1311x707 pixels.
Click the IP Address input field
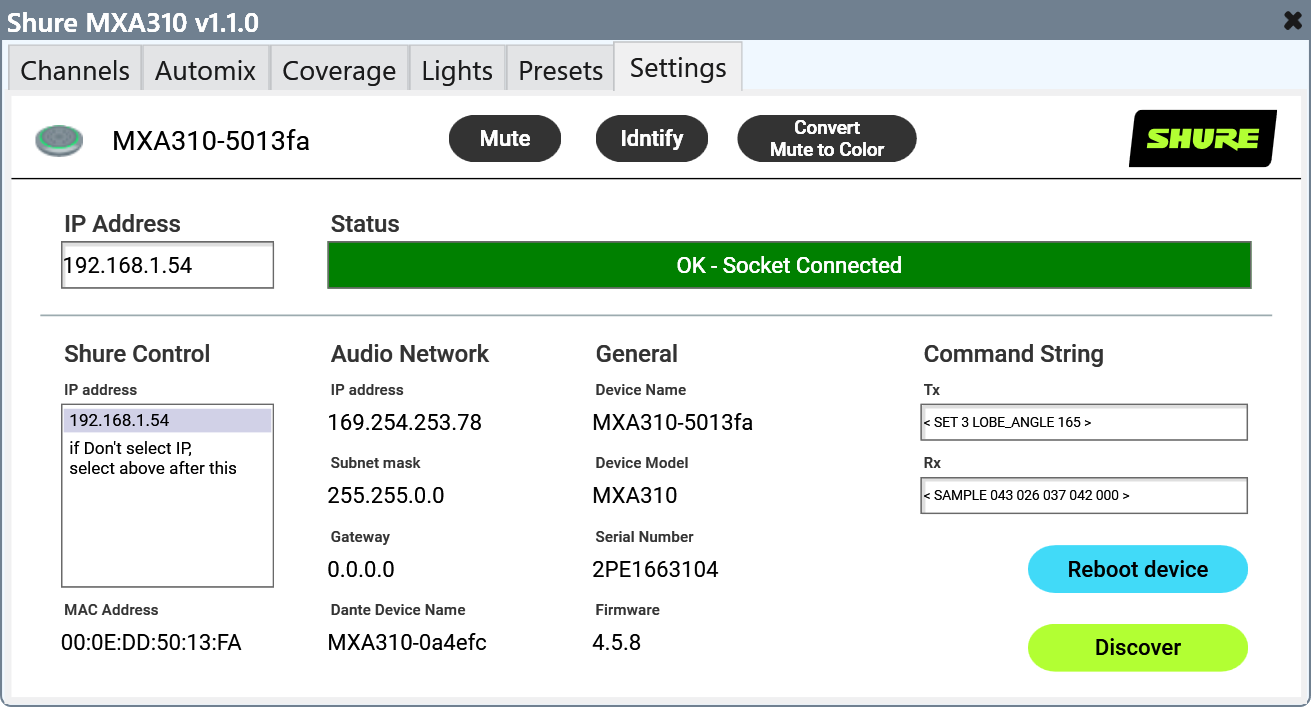[x=167, y=265]
